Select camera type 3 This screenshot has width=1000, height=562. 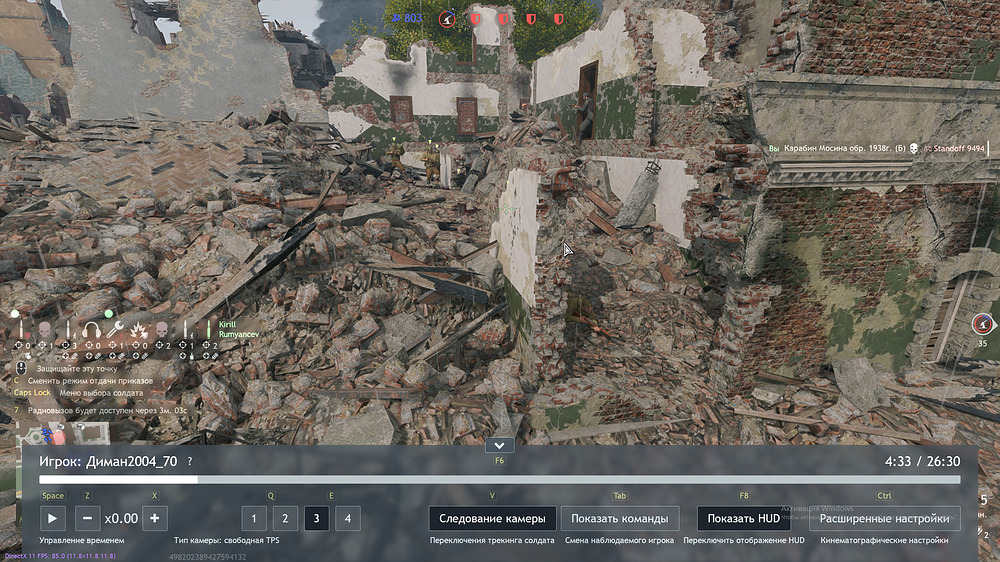(316, 519)
